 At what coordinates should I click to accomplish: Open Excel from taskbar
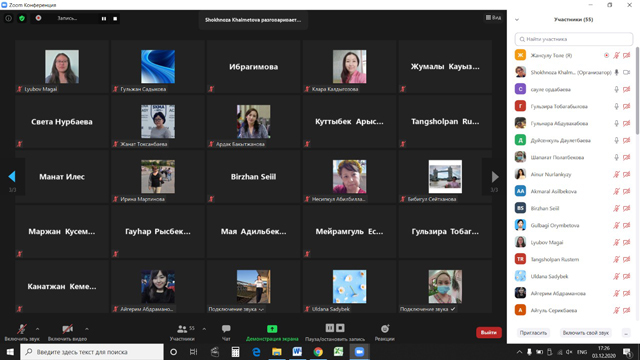pos(338,352)
